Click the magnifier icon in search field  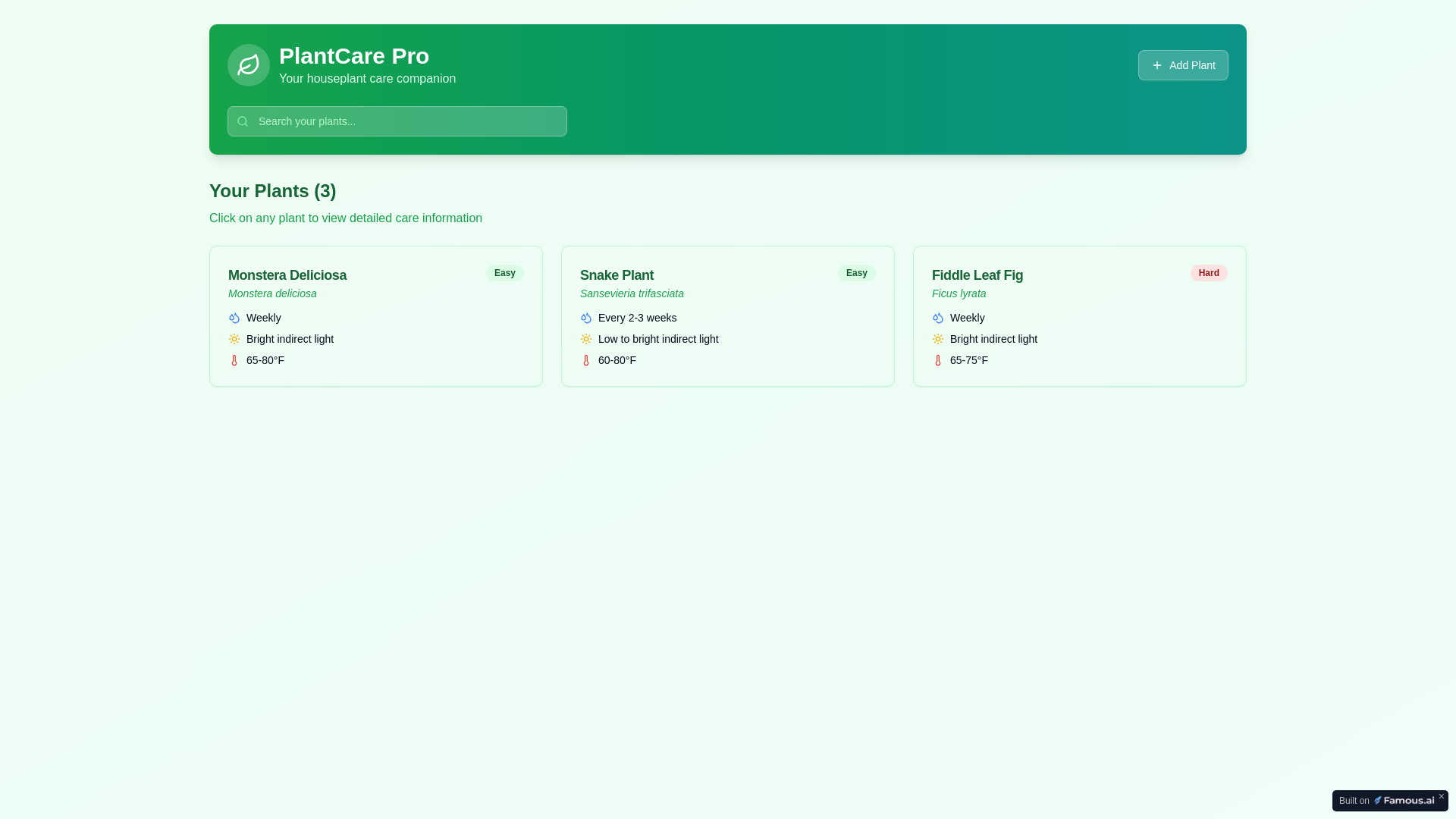243,121
